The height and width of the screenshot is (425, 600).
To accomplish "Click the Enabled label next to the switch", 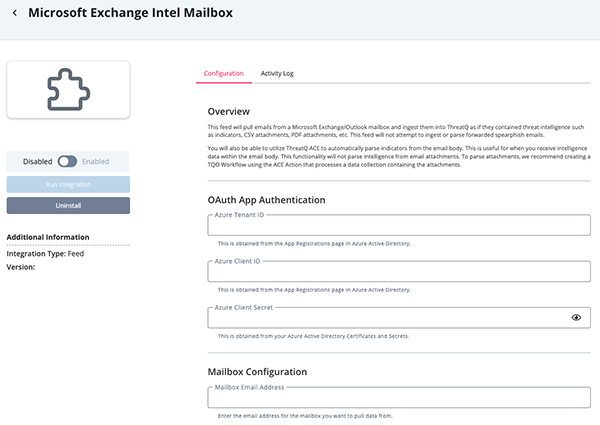I will [96, 161].
